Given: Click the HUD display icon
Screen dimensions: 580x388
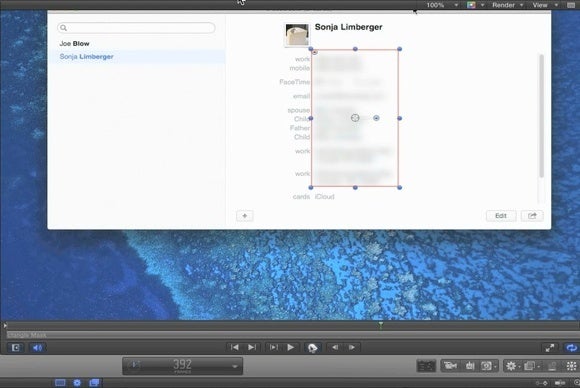Looking at the screenshot, I should point(426,366).
